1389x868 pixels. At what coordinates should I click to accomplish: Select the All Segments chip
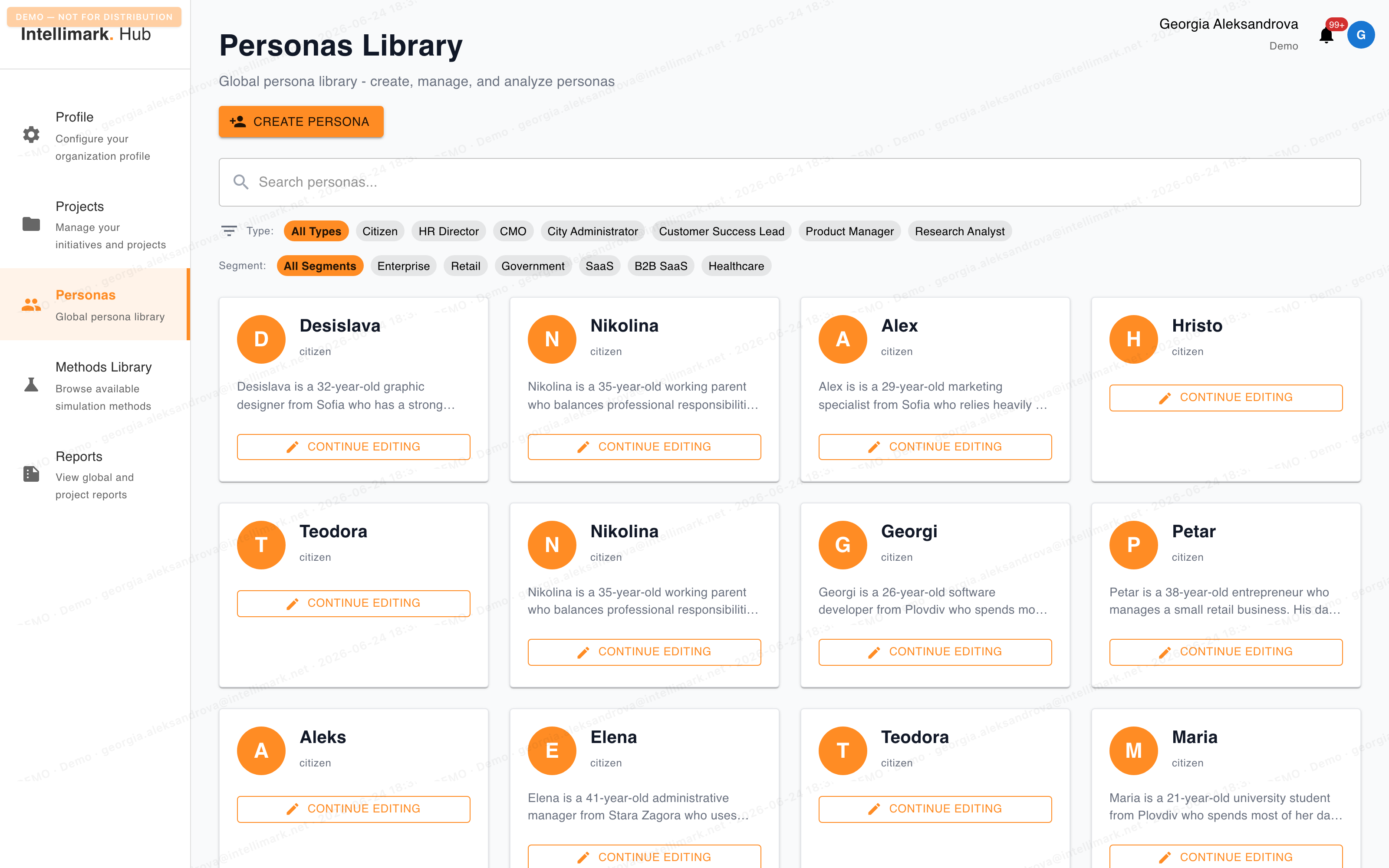coord(320,266)
